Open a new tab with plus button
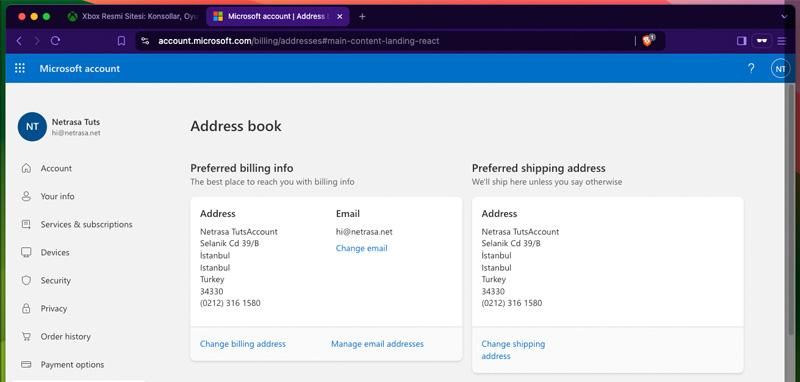 coord(362,16)
